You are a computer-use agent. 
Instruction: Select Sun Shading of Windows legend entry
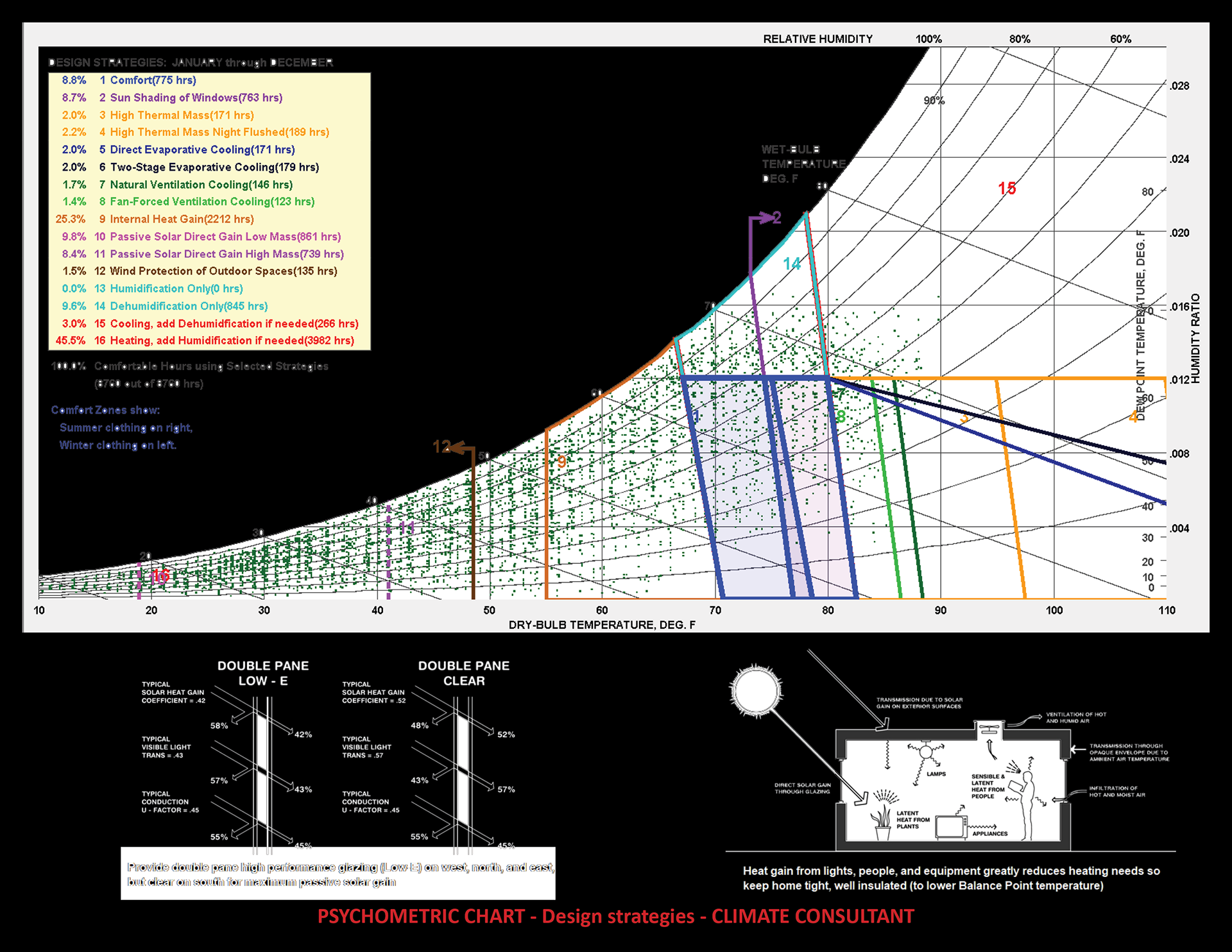pos(196,98)
